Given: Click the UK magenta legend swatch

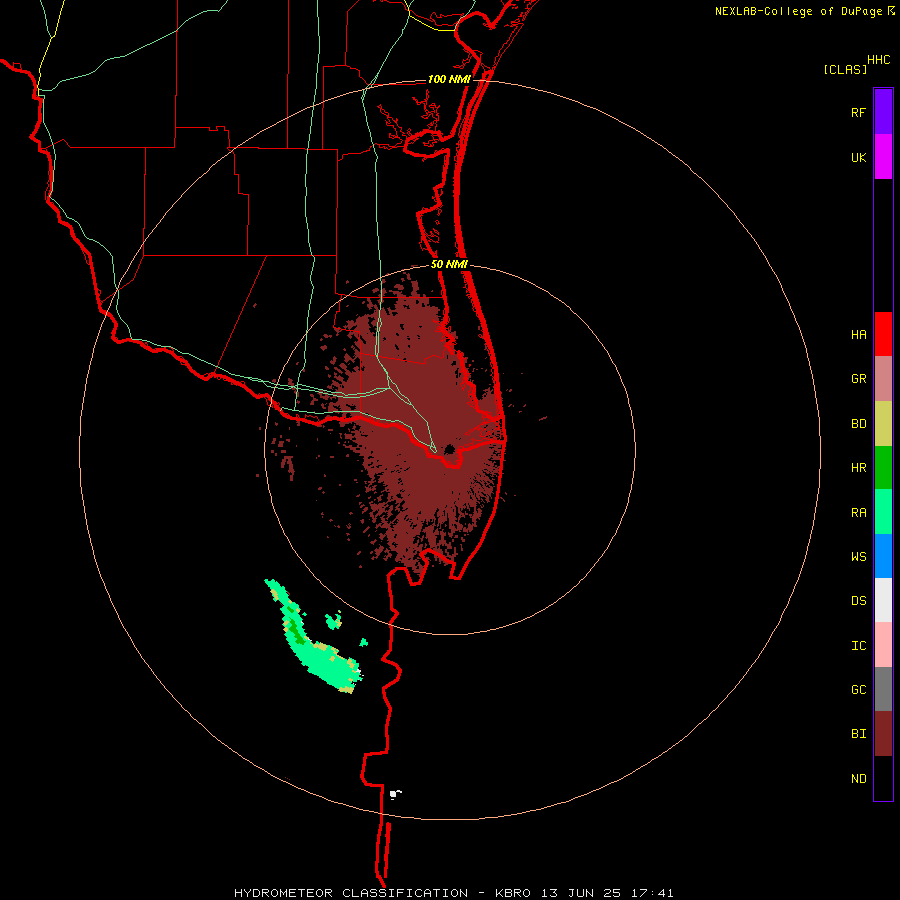Looking at the screenshot, I should [x=883, y=157].
